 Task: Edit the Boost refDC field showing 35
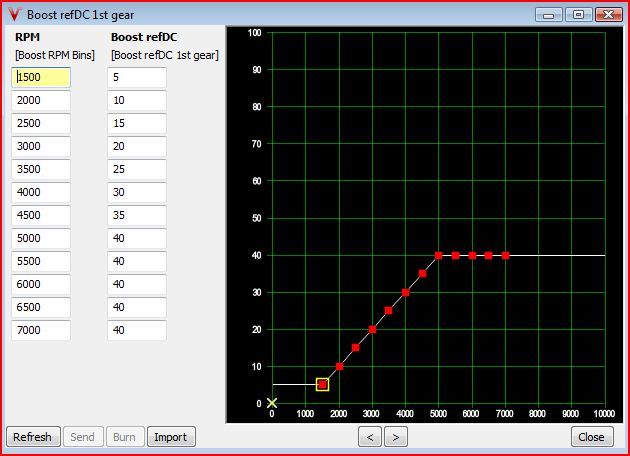point(137,215)
